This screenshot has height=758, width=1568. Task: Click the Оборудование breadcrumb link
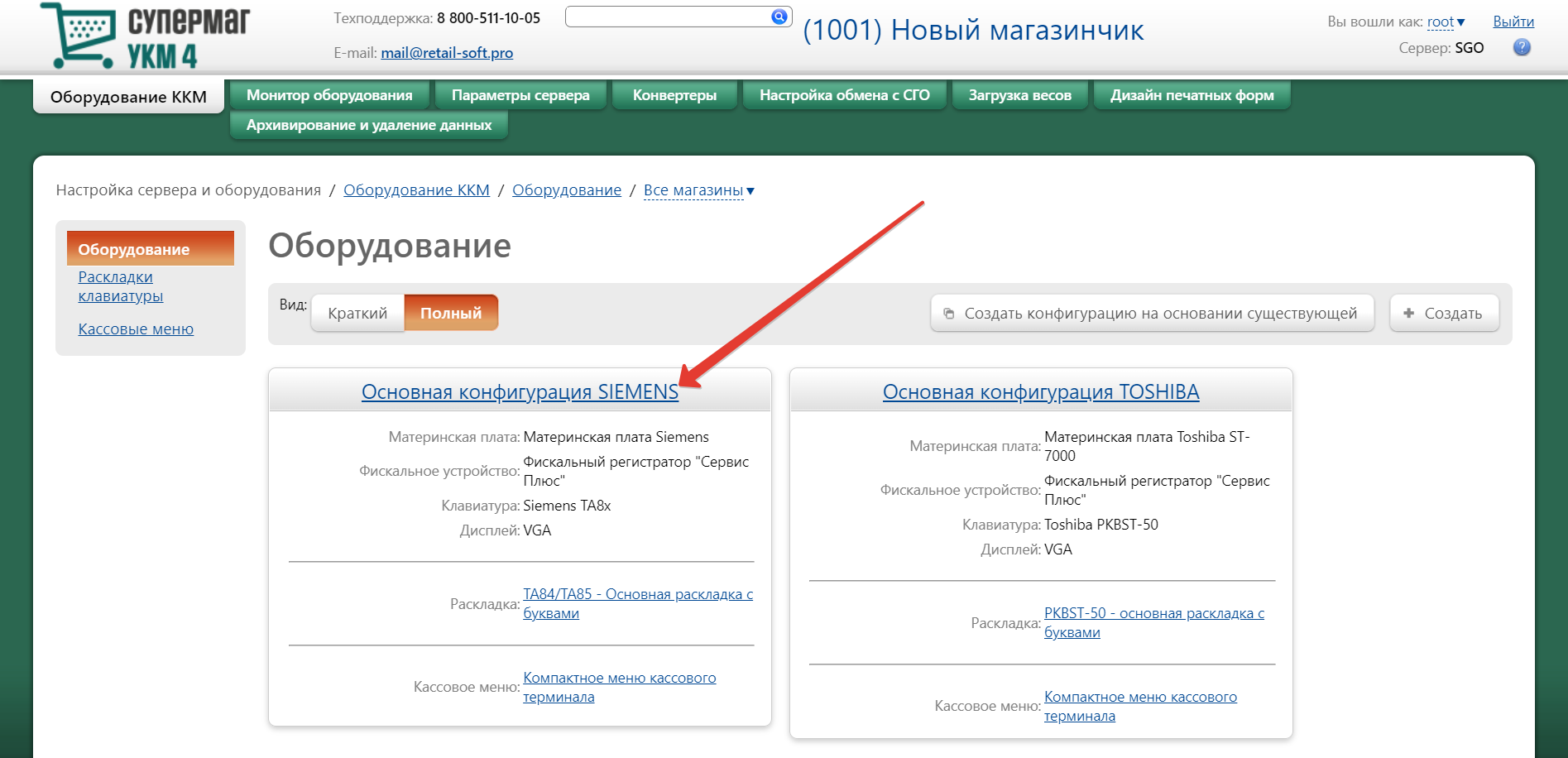567,190
